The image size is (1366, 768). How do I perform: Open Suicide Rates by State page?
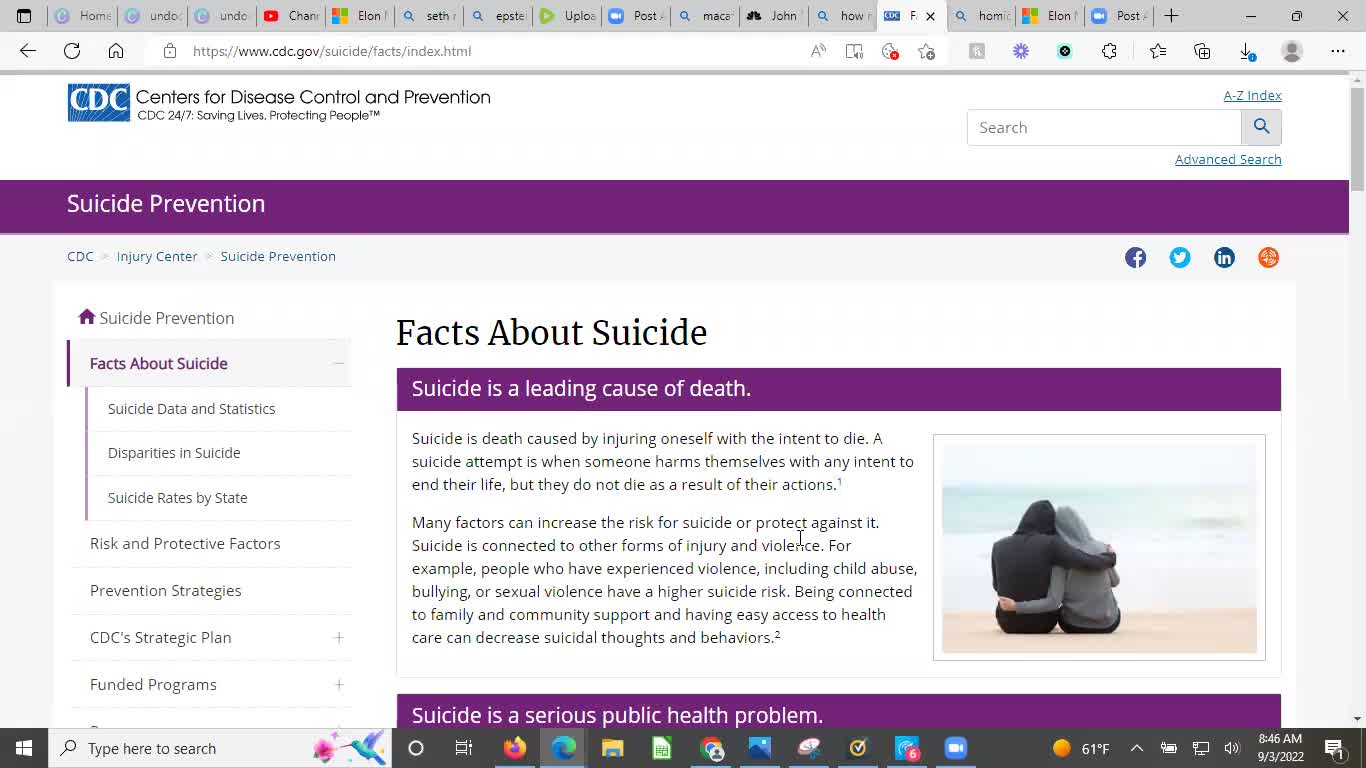[177, 498]
